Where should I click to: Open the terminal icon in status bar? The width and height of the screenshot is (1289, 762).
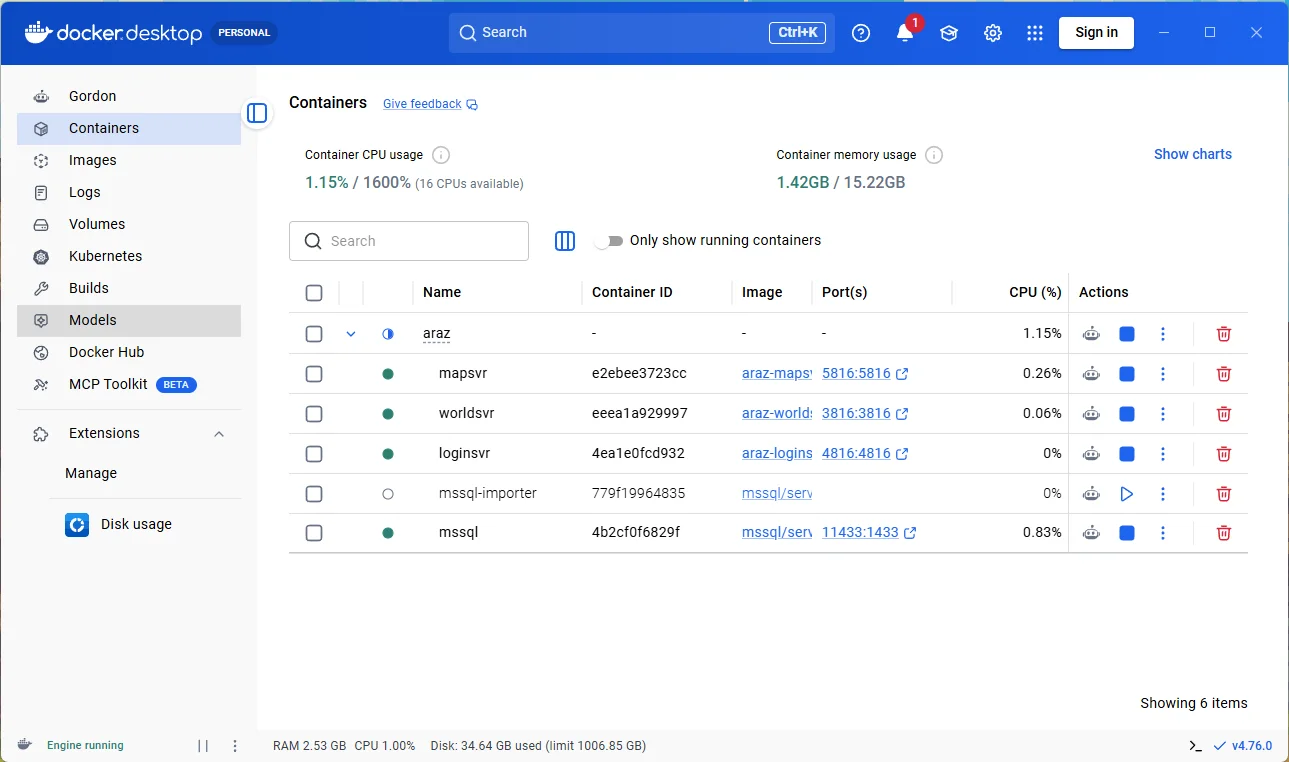pos(1195,746)
